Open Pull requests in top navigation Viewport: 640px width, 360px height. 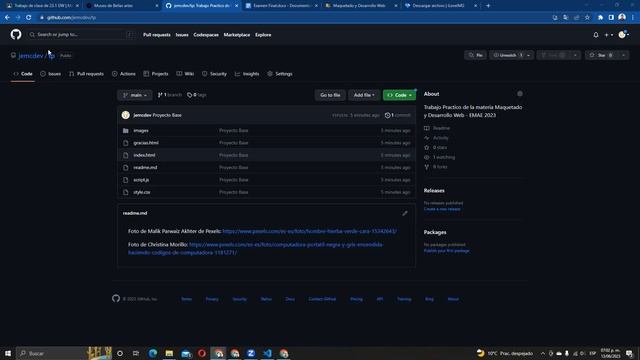click(157, 35)
